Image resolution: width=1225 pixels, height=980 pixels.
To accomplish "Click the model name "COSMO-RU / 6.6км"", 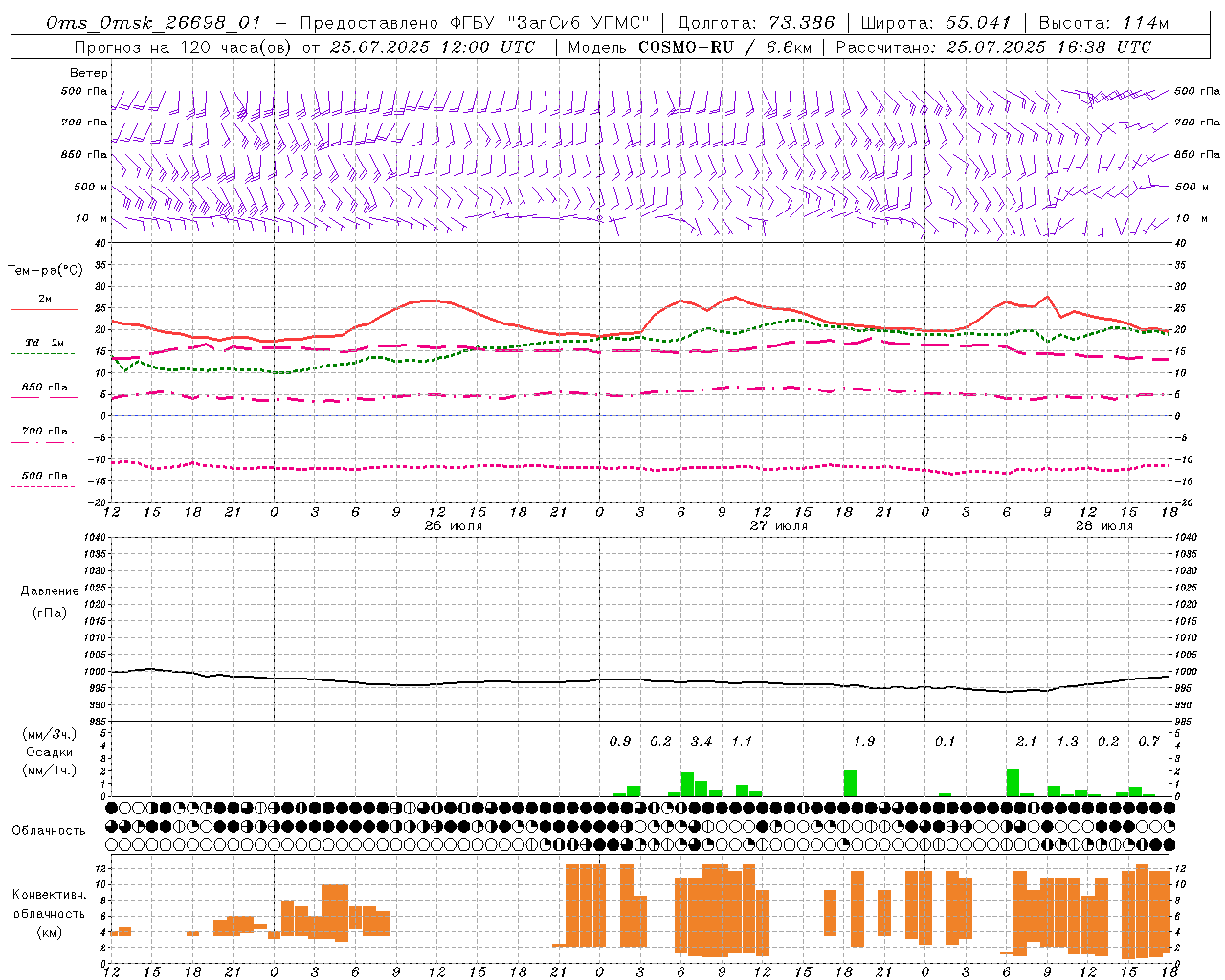I will tap(724, 47).
